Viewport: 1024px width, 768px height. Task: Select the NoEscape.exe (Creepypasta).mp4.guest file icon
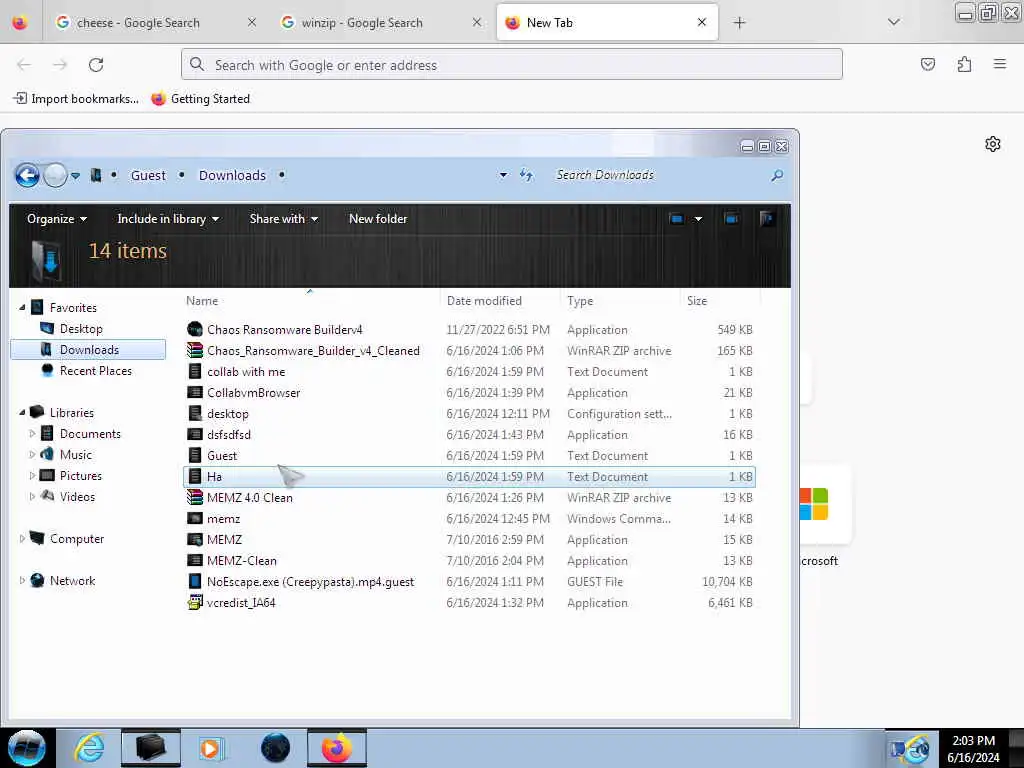pos(195,581)
